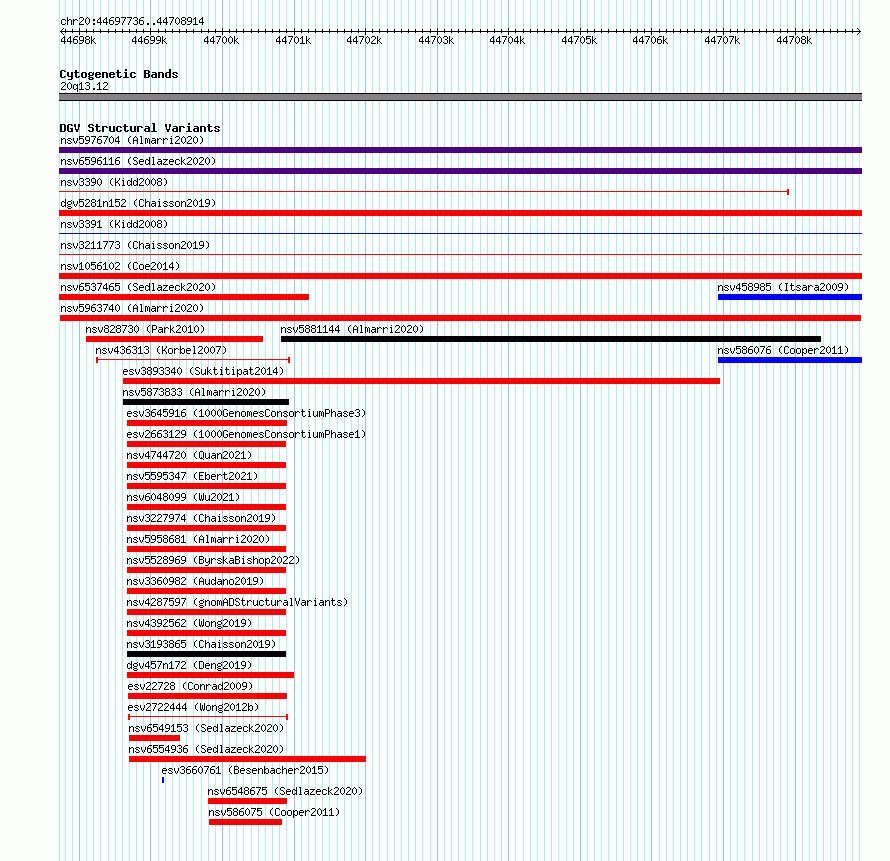
Task: Select the red bar under nsv6554936
Action: 247,759
